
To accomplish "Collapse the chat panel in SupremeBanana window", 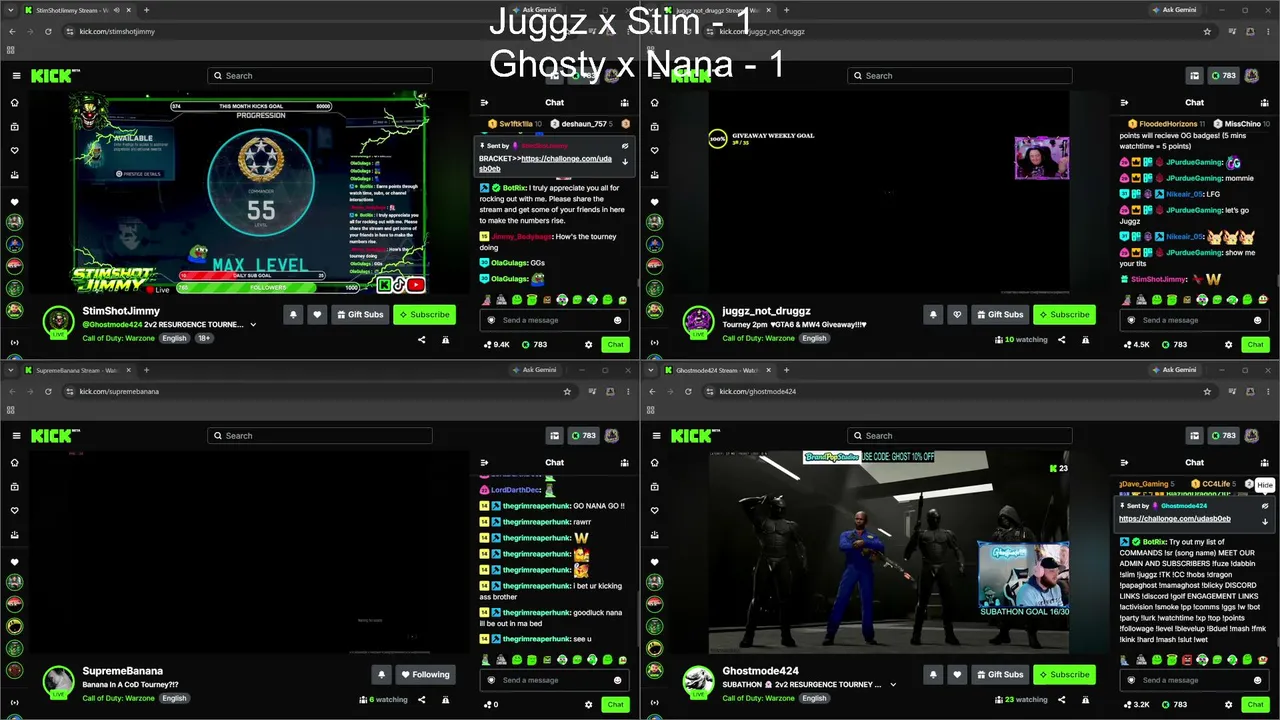I will coord(484,462).
